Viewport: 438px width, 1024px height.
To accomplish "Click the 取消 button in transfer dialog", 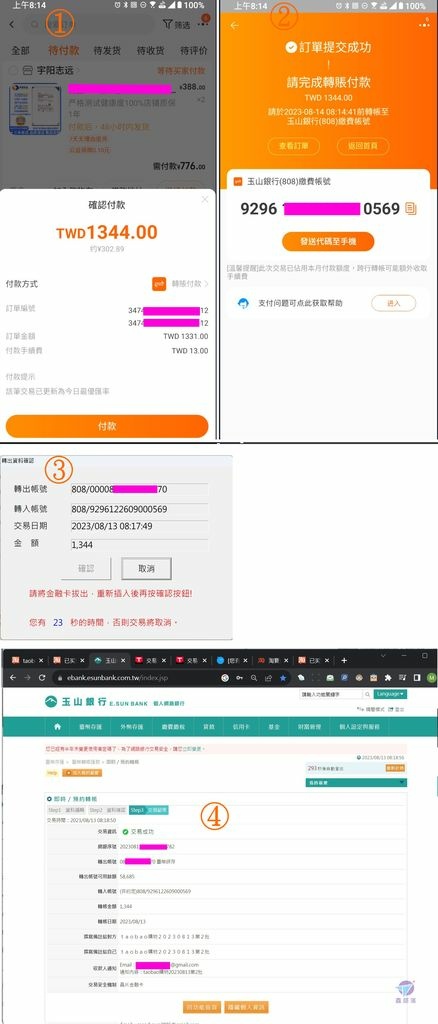I will tap(146, 569).
